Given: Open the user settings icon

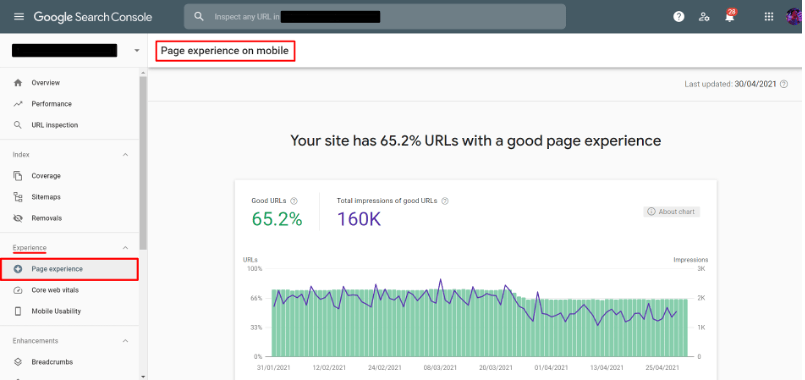Looking at the screenshot, I should pyautogui.click(x=704, y=16).
